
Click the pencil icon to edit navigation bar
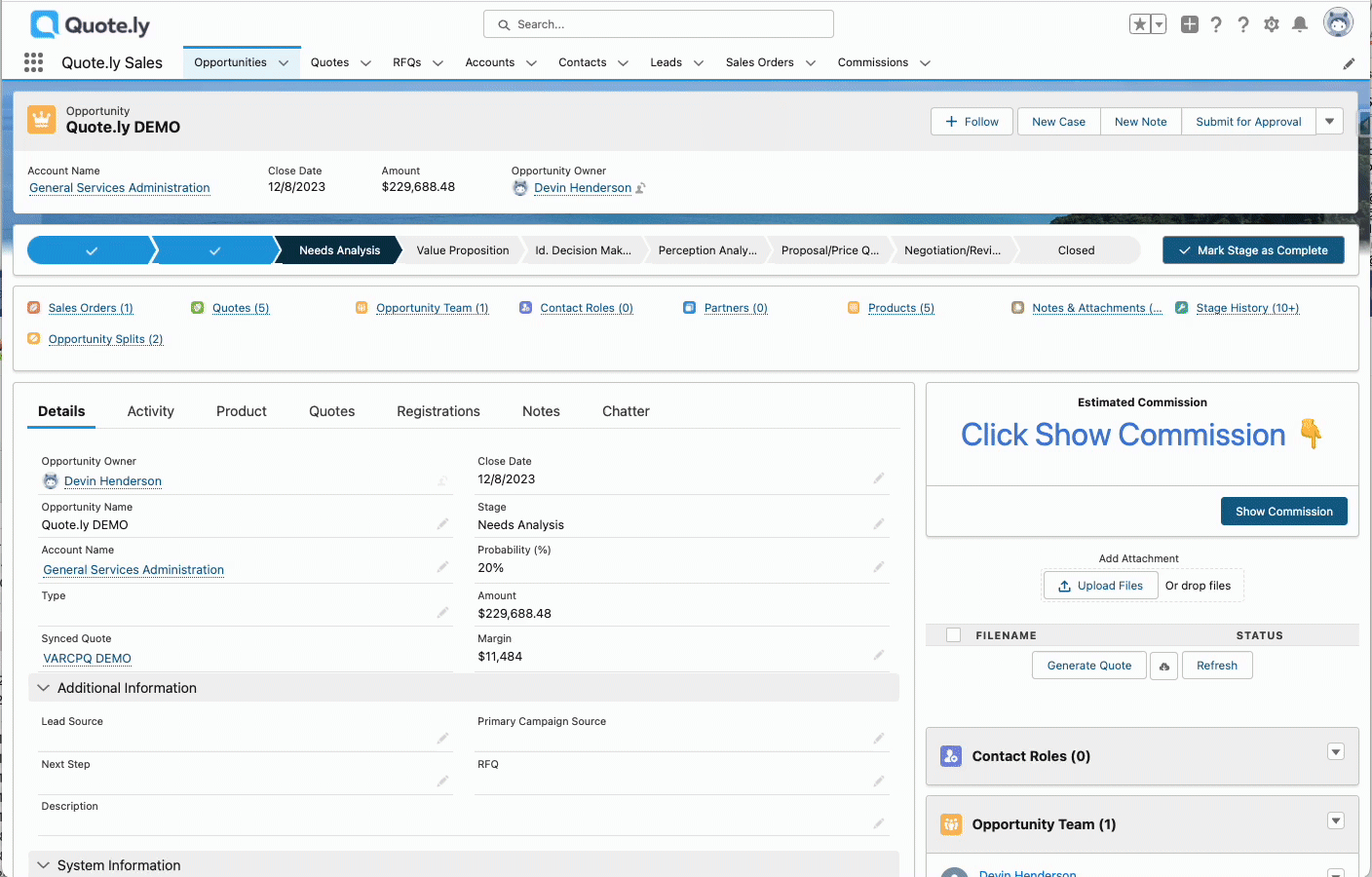tap(1349, 63)
